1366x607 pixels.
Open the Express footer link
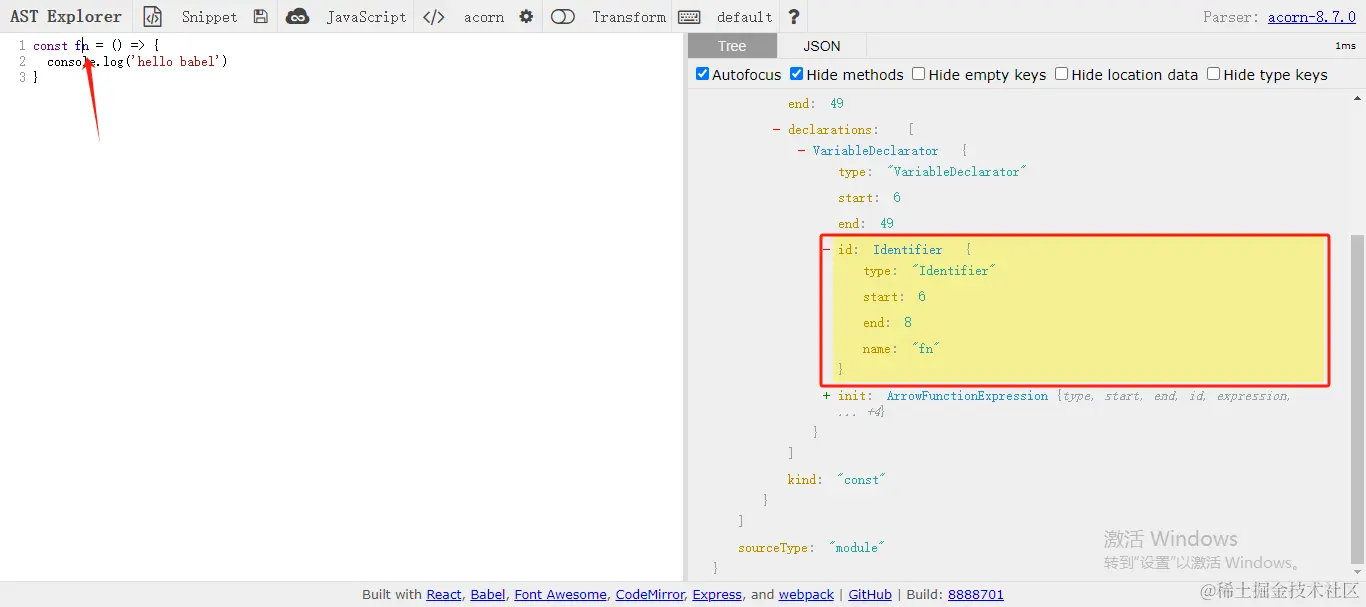(x=717, y=594)
